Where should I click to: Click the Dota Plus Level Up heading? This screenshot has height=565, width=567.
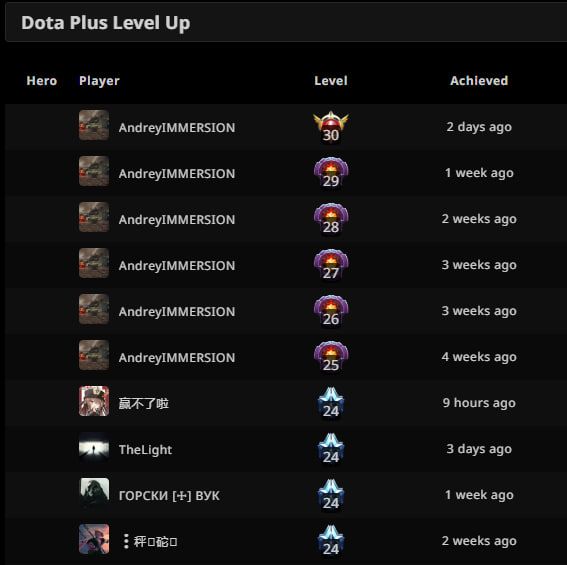coord(106,23)
